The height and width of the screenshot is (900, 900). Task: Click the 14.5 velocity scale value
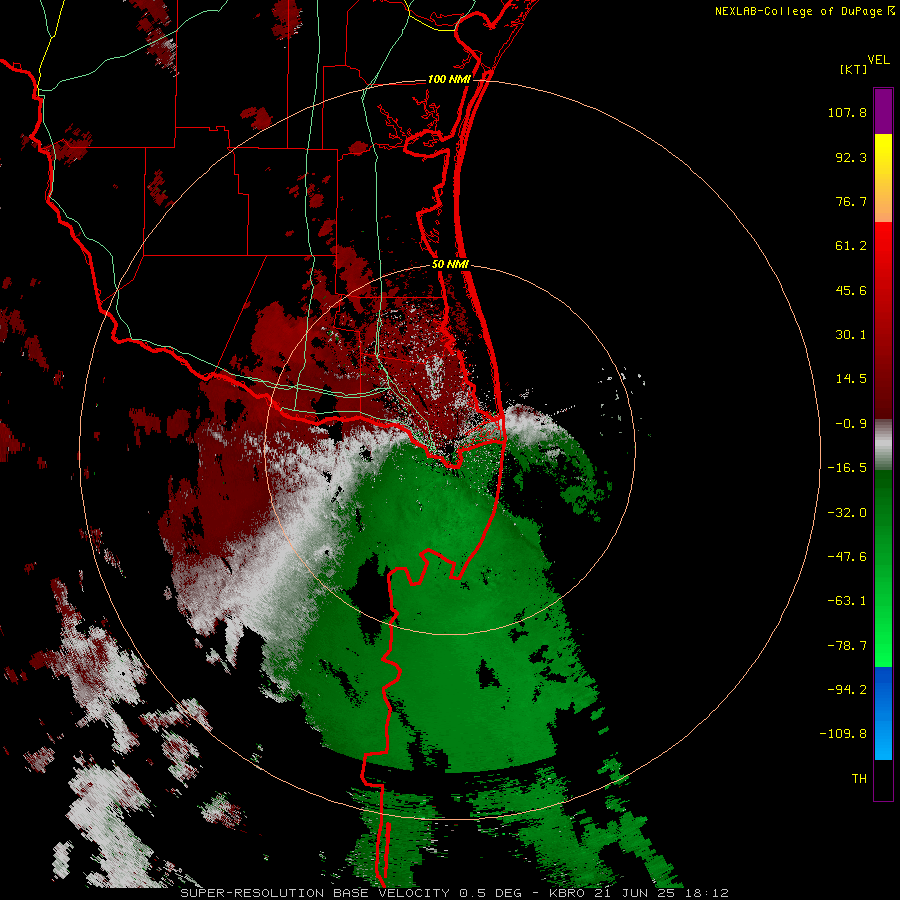[851, 379]
